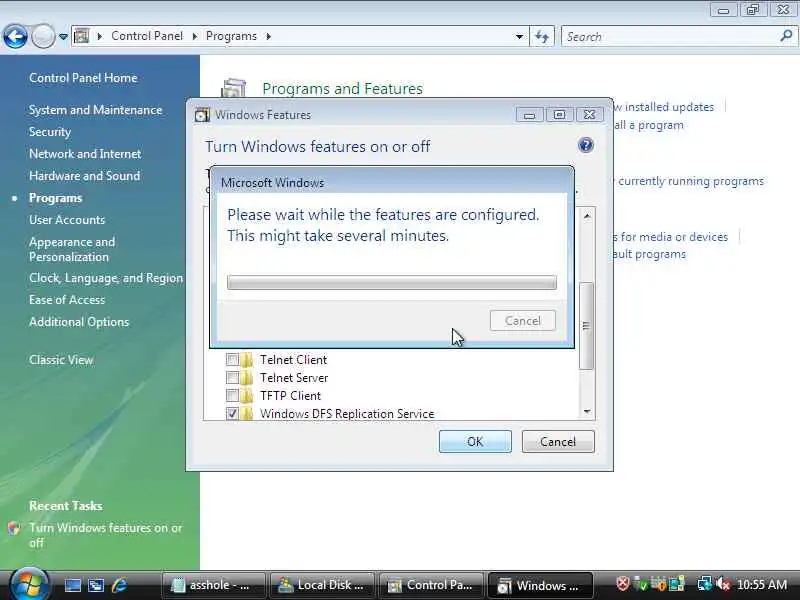The image size is (800, 600).
Task: Check the Telnet Server checkbox
Action: pos(232,378)
